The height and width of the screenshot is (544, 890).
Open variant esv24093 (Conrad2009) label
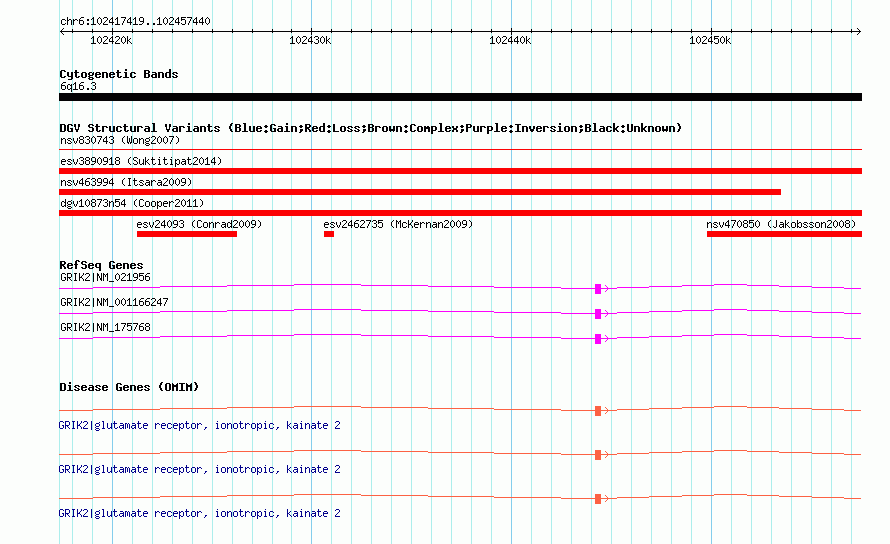click(199, 224)
